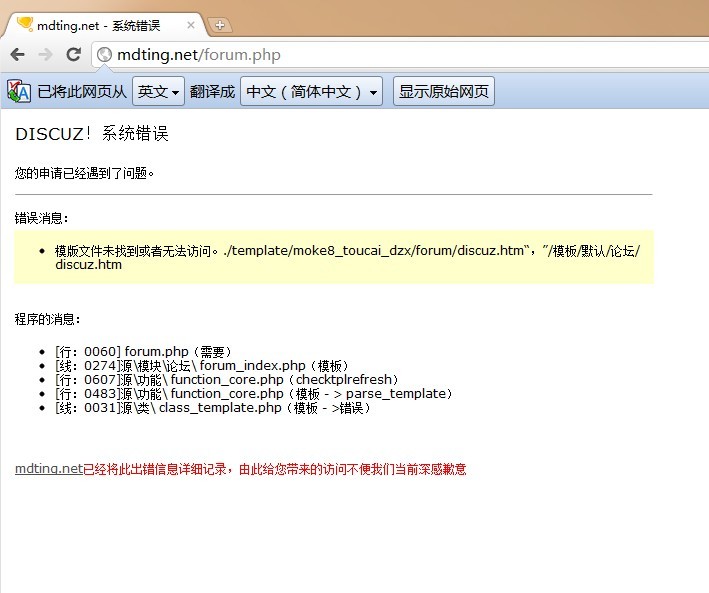Click the 显示原始网页 button
The height and width of the screenshot is (593, 709).
click(x=444, y=91)
